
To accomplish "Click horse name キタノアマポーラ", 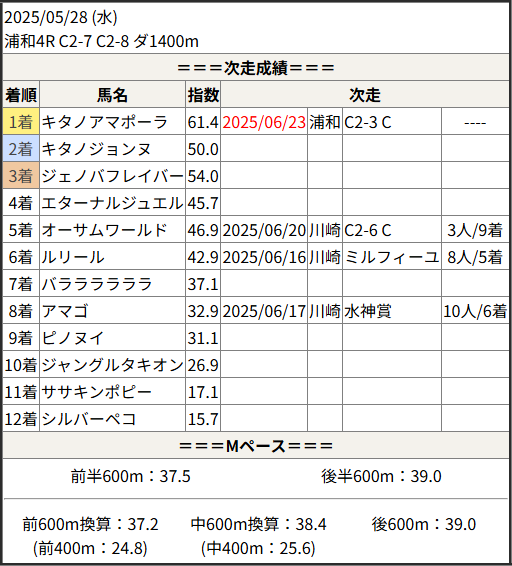I will click(x=104, y=122).
